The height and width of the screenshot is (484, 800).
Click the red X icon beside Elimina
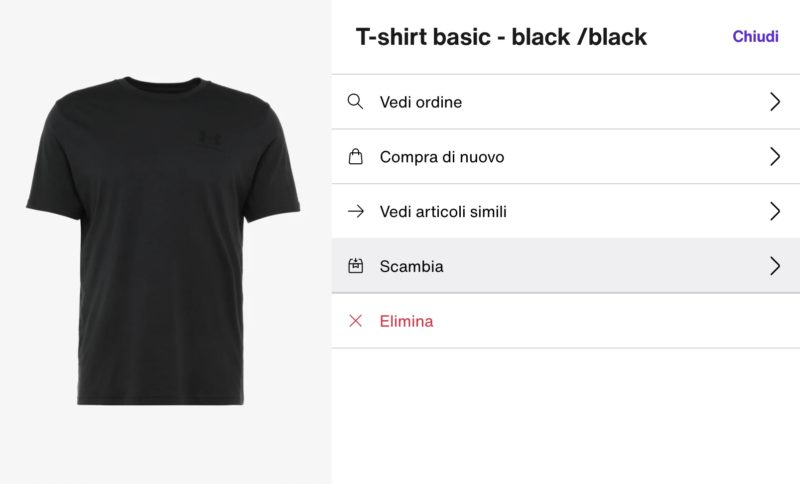tap(355, 322)
